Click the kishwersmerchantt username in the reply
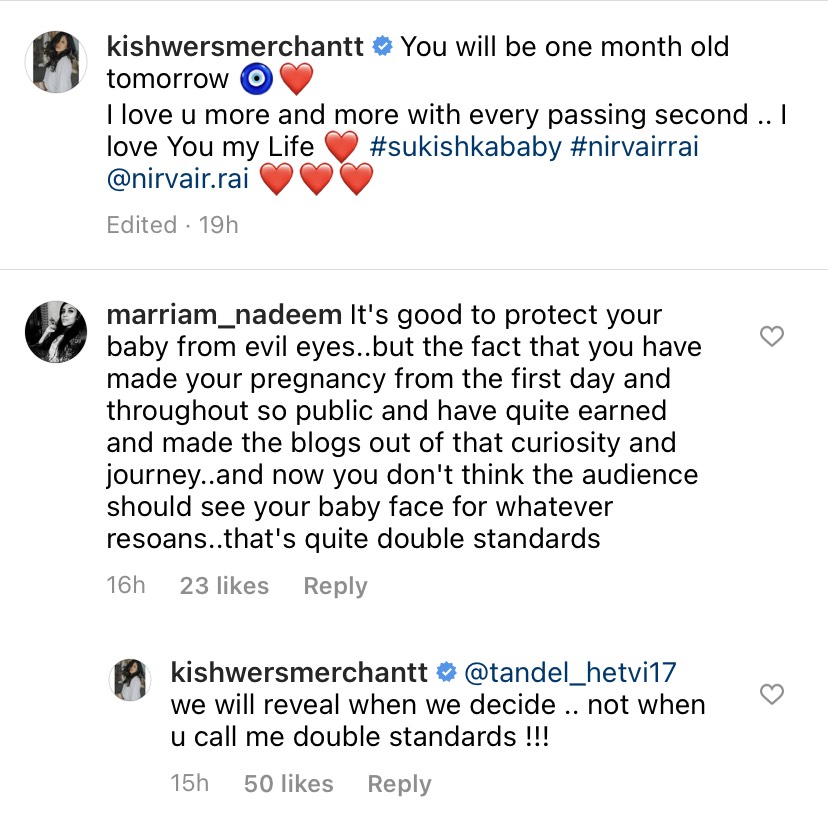The image size is (828, 815). [x=299, y=671]
